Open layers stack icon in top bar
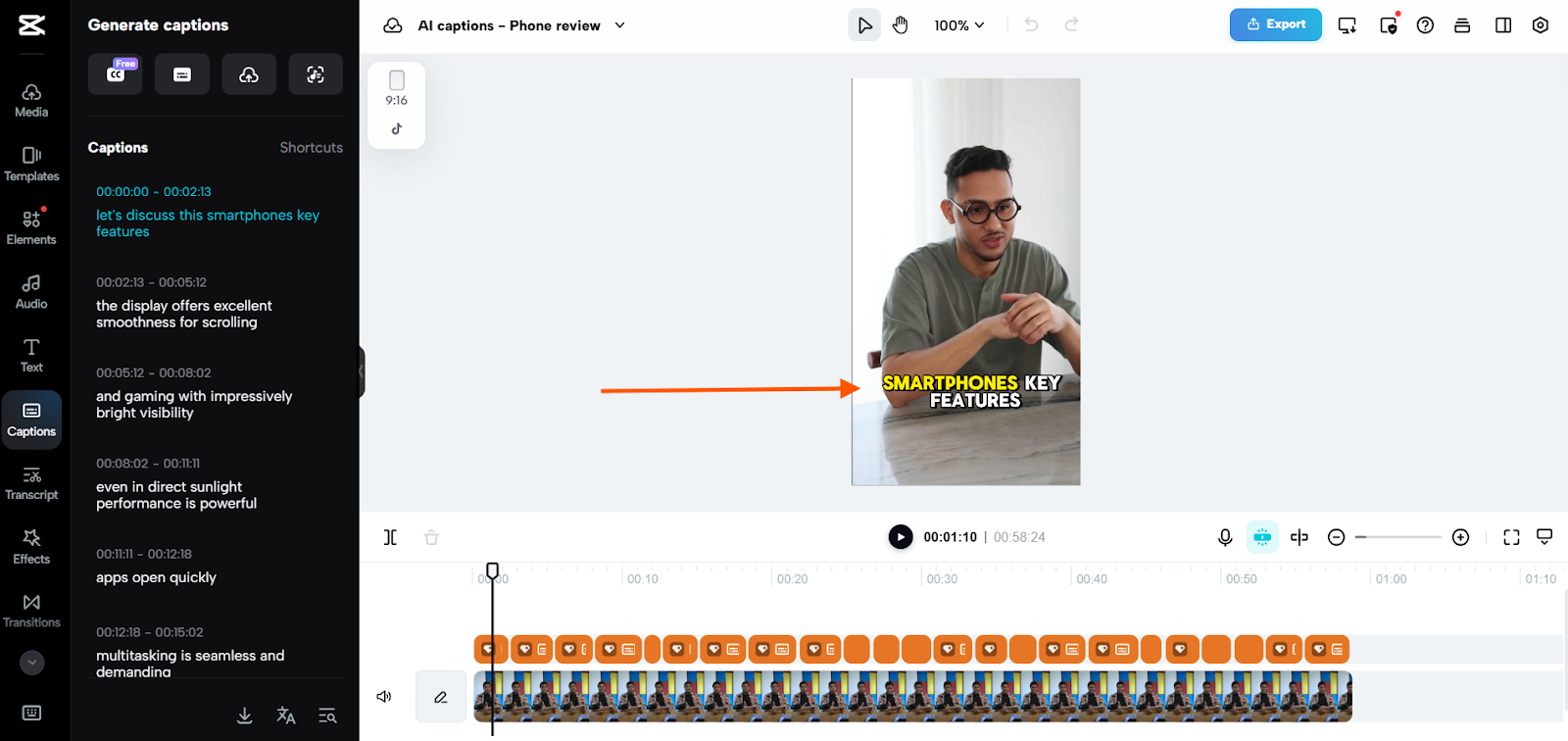1568x741 pixels. tap(1462, 25)
